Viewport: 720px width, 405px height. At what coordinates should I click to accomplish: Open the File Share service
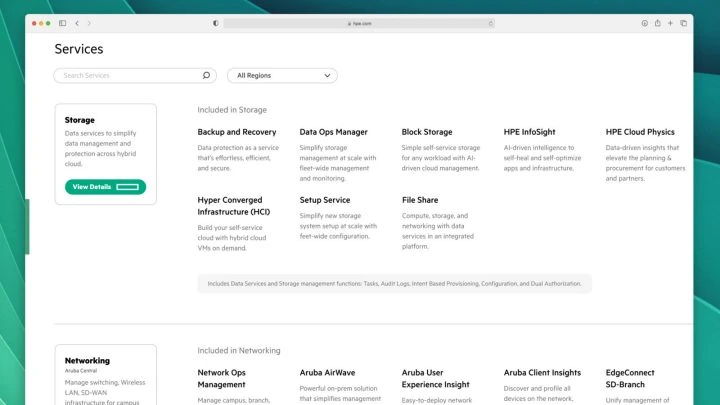[420, 200]
